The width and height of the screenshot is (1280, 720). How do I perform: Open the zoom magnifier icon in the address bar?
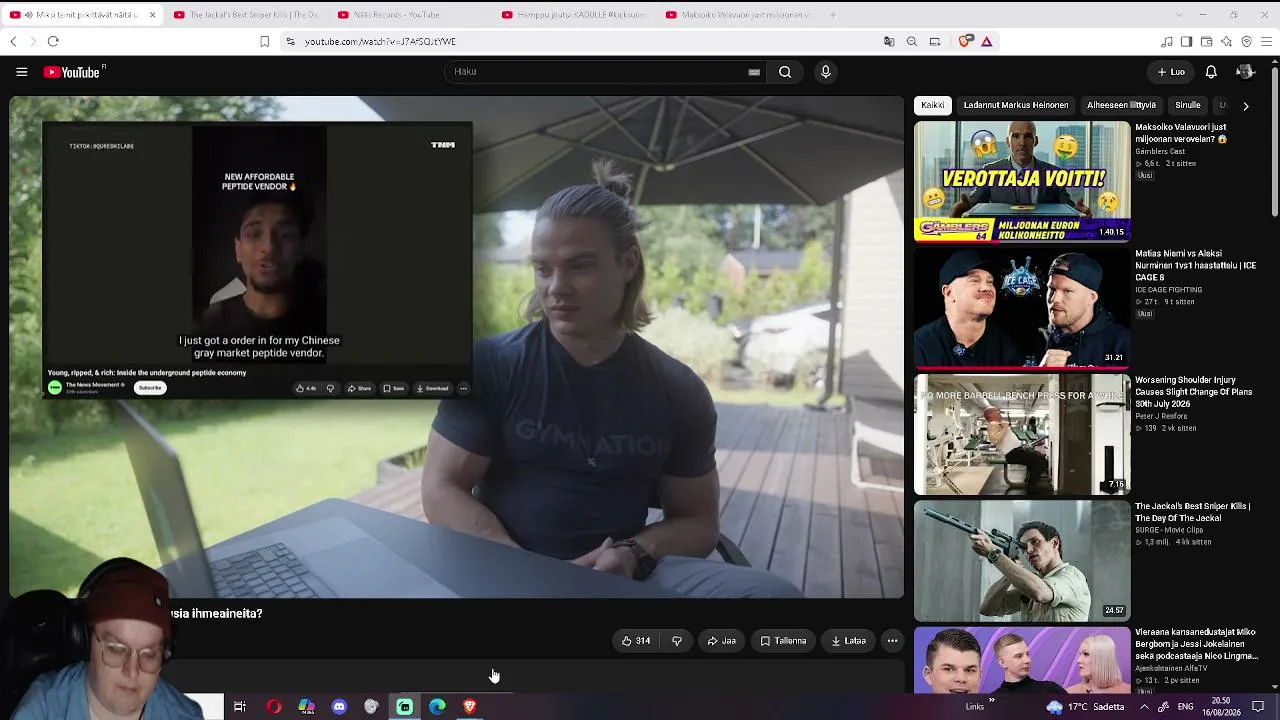click(912, 41)
